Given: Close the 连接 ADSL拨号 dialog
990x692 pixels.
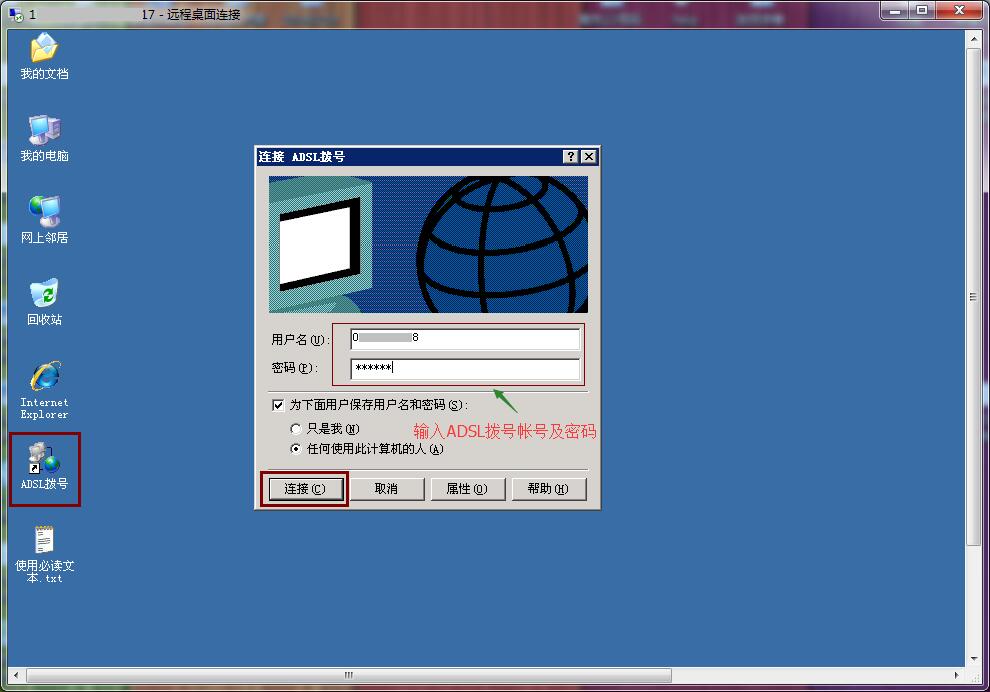Looking at the screenshot, I should coord(588,157).
